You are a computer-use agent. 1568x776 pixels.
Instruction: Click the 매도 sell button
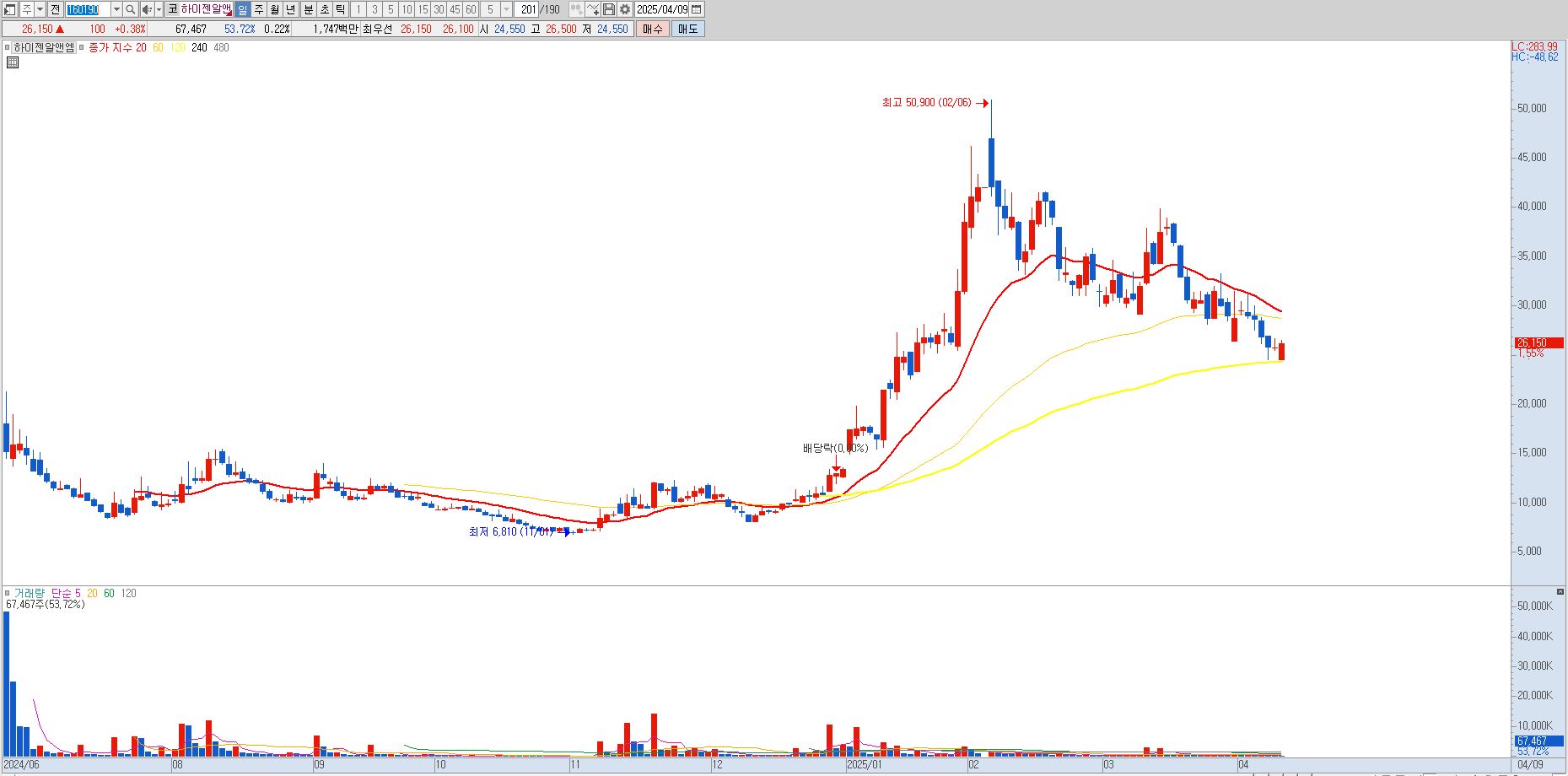[688, 29]
